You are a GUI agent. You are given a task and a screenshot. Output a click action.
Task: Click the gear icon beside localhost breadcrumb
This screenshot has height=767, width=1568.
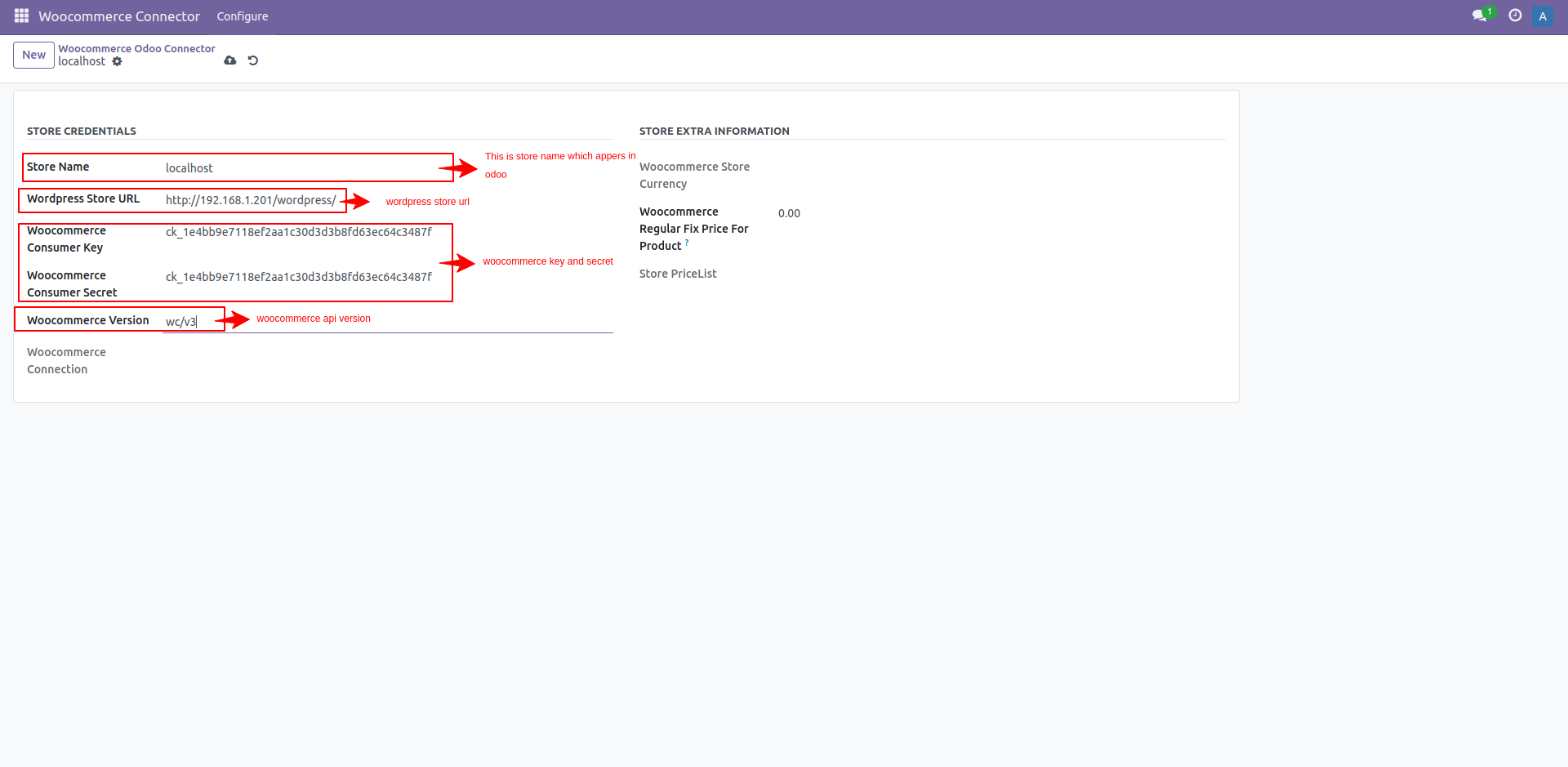tap(118, 61)
